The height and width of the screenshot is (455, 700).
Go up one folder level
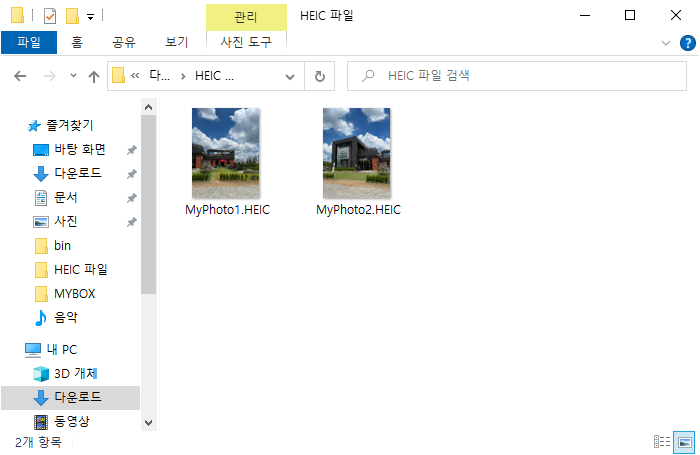click(94, 77)
